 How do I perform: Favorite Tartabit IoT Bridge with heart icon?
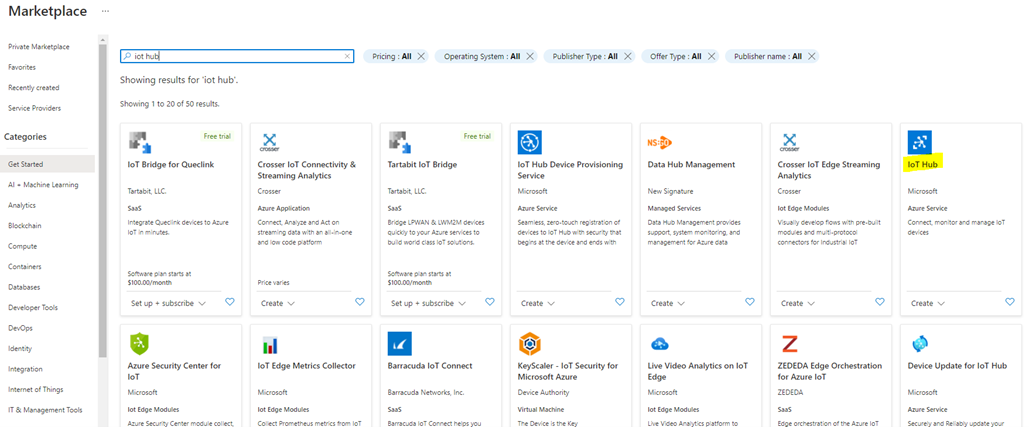490,302
